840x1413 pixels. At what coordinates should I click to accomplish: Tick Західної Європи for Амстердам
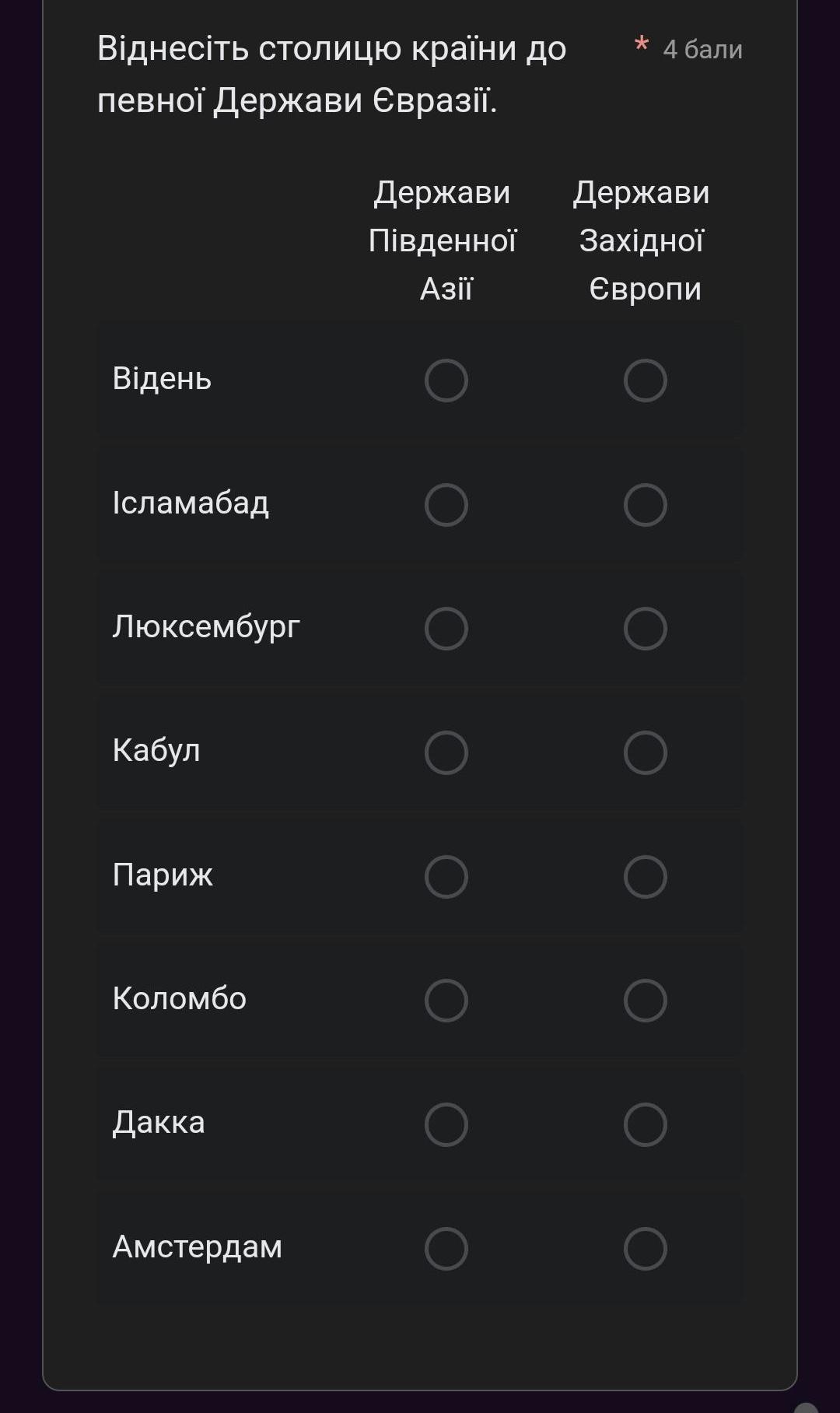click(x=645, y=1249)
